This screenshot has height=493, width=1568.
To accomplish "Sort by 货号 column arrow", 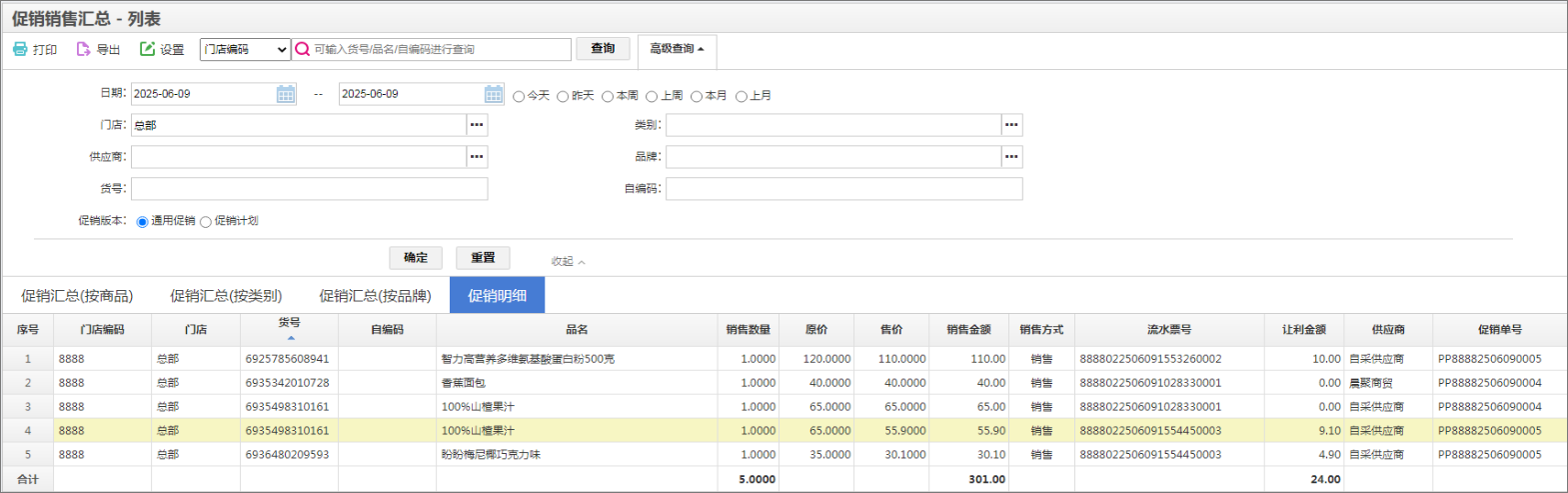I will click(290, 338).
